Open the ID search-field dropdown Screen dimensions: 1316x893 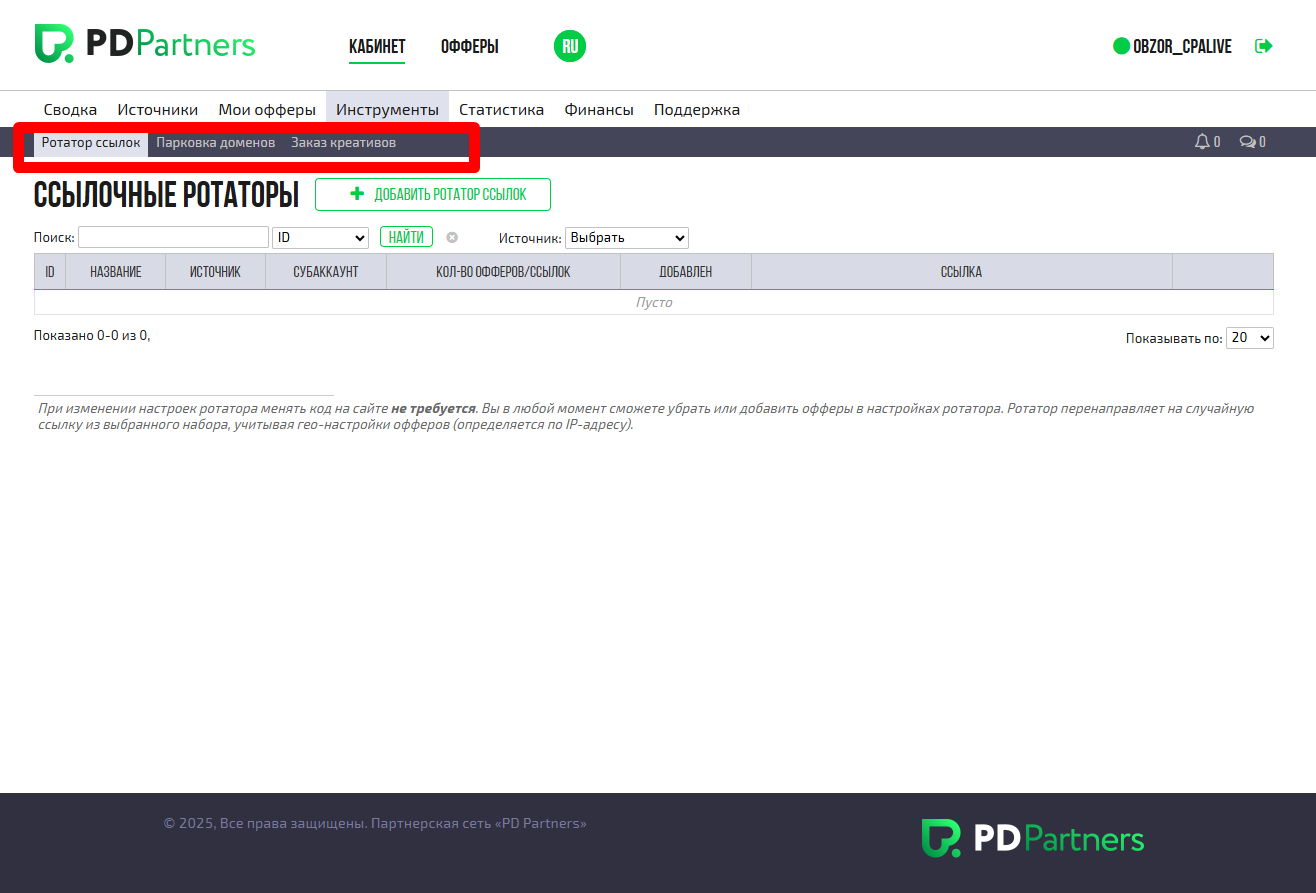(x=321, y=238)
